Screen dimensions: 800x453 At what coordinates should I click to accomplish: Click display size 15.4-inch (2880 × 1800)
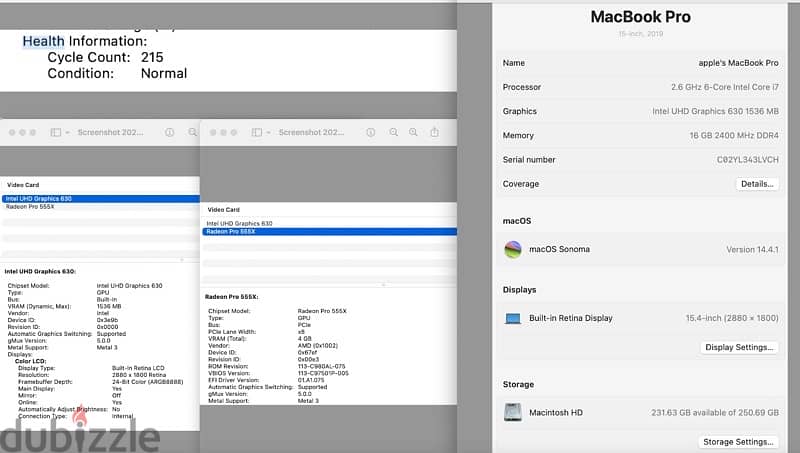coord(732,318)
